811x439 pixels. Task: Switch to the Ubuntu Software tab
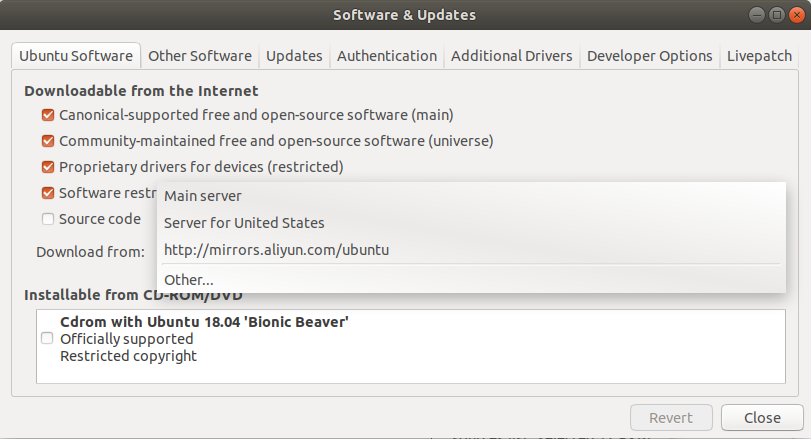point(76,56)
